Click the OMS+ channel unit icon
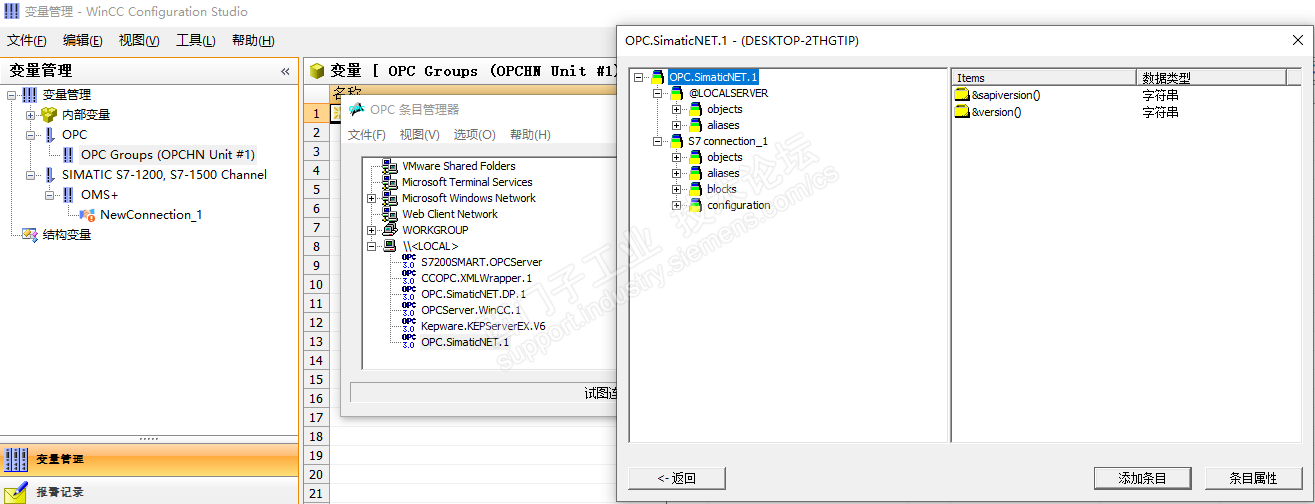1315x504 pixels. pos(68,195)
